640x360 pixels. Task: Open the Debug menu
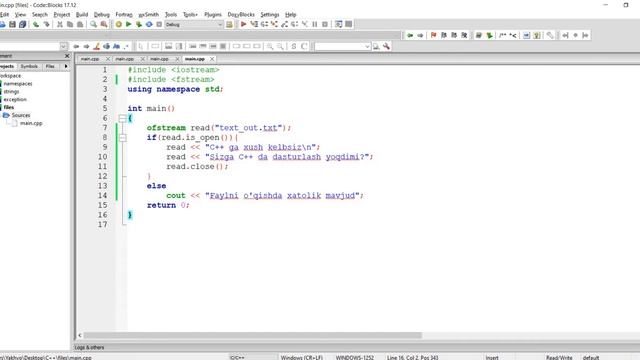102,14
